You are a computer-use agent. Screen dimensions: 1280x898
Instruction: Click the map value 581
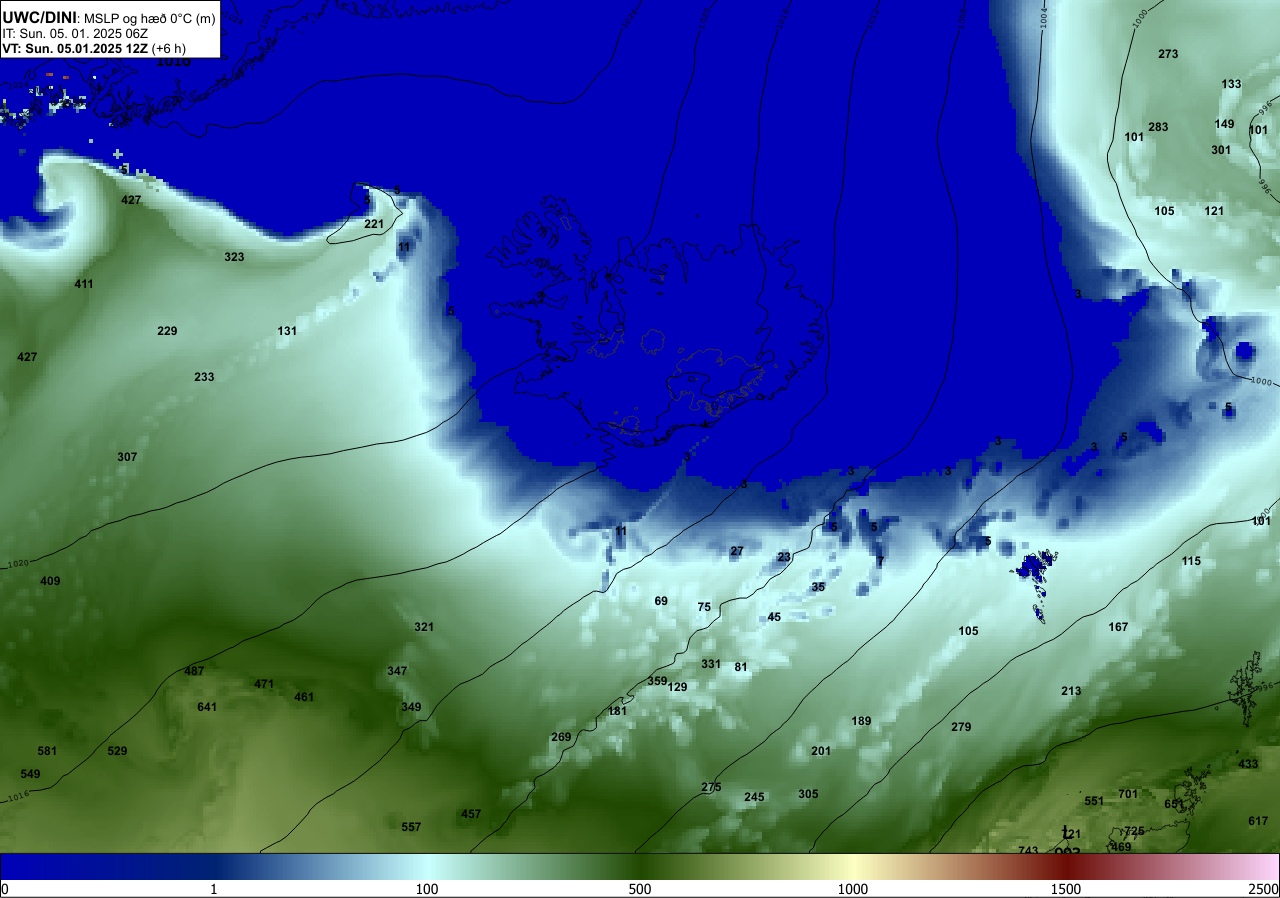point(47,751)
